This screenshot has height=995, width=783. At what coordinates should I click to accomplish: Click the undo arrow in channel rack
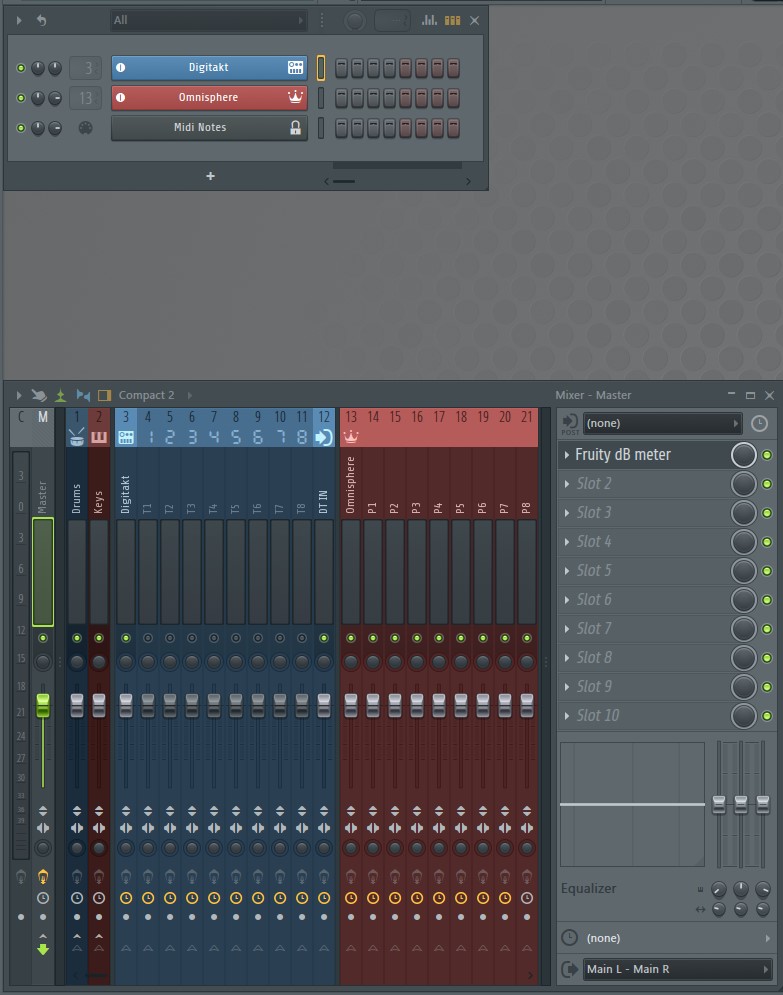[41, 20]
